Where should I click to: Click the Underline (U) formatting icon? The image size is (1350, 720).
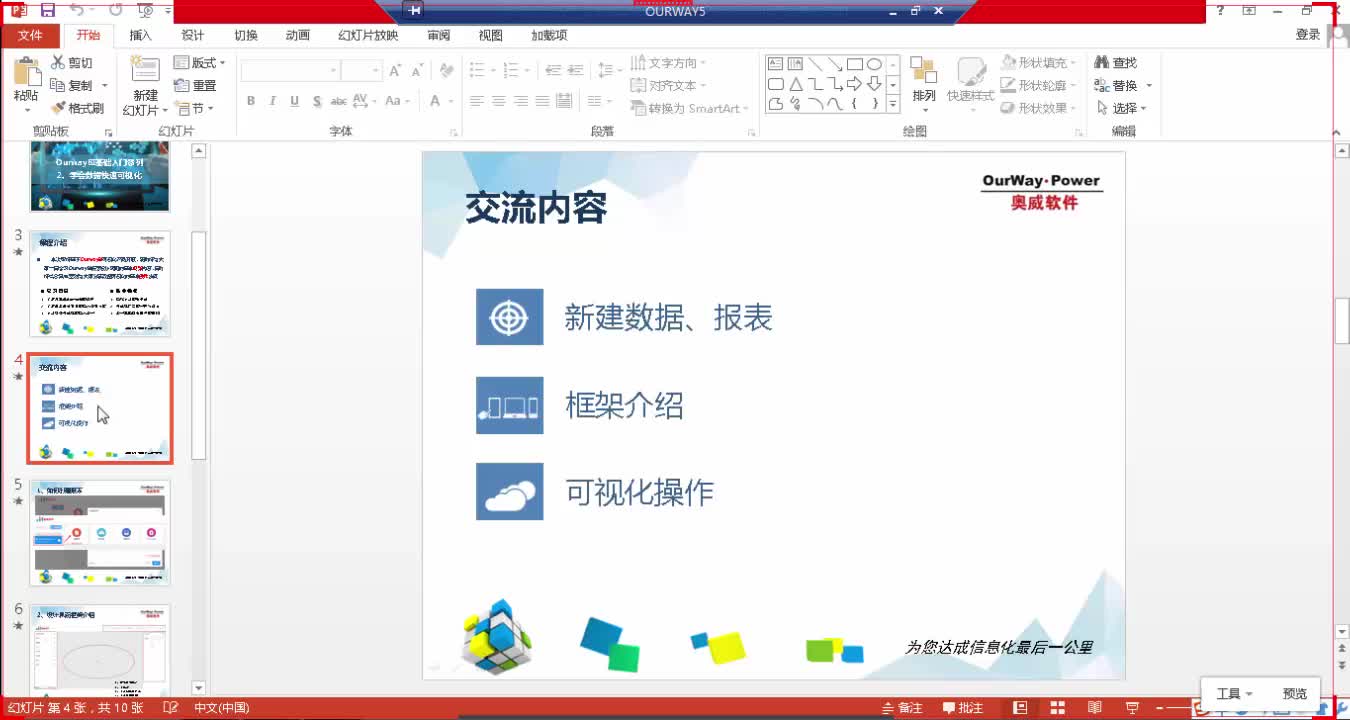tap(293, 100)
